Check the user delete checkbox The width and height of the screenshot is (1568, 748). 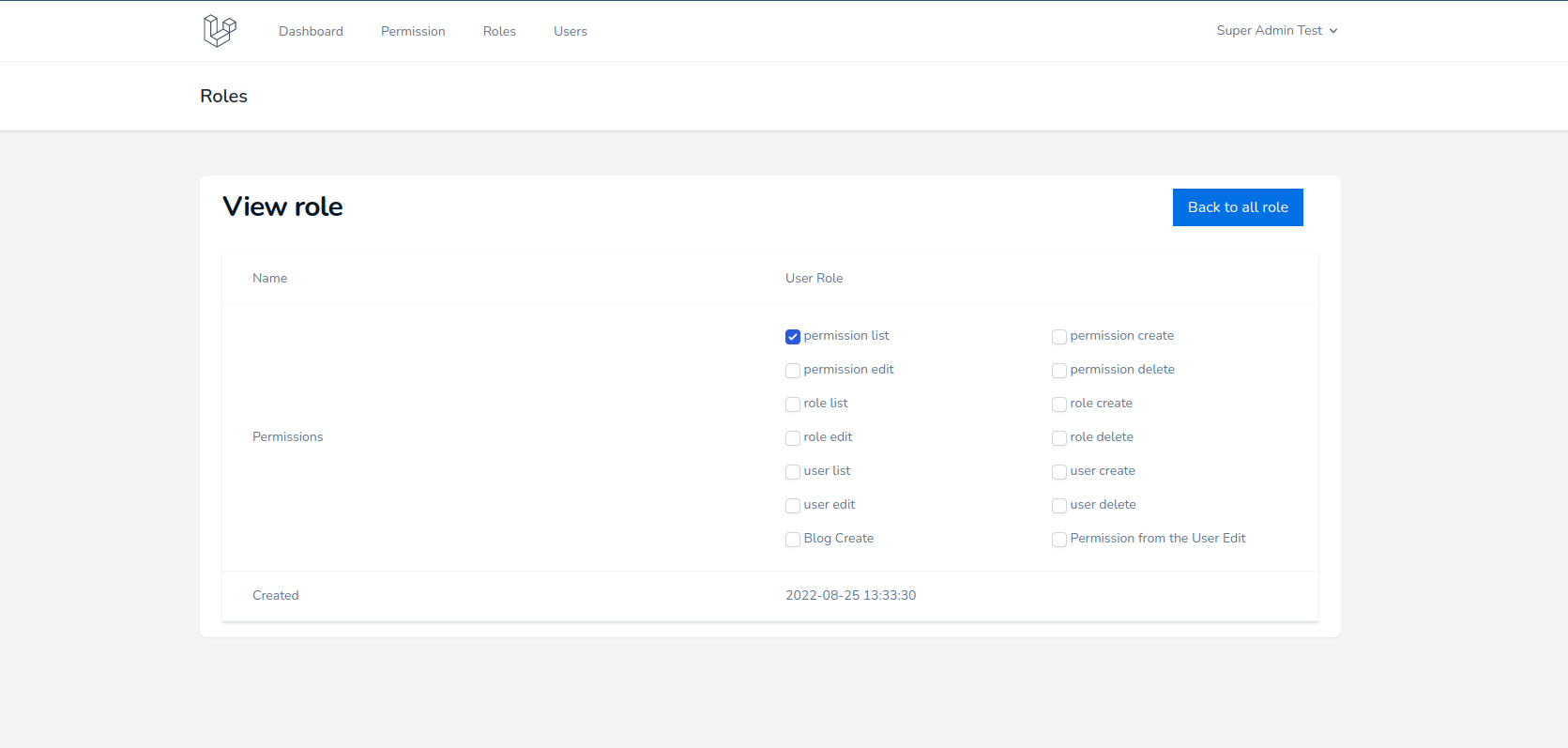click(1059, 506)
